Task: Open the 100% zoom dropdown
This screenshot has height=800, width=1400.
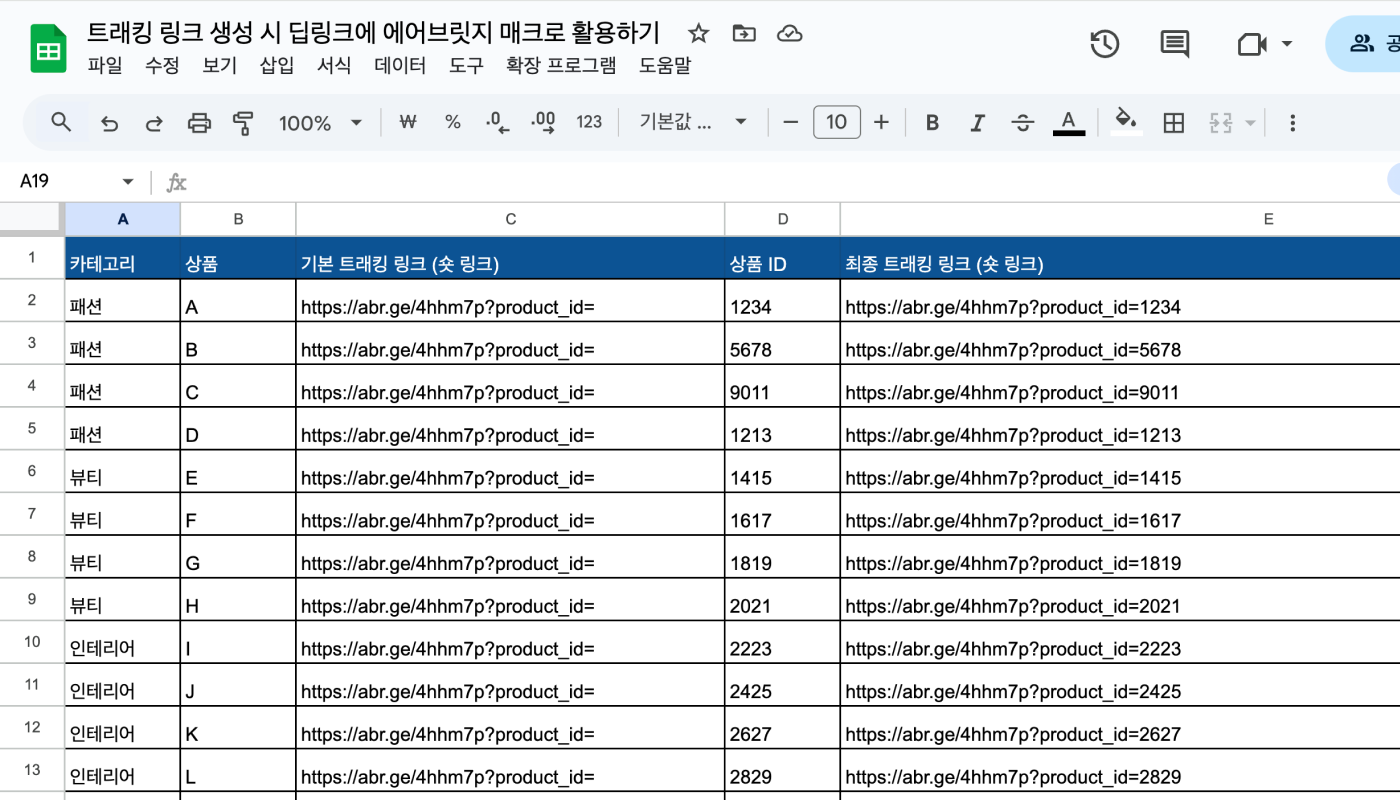Action: pos(320,123)
